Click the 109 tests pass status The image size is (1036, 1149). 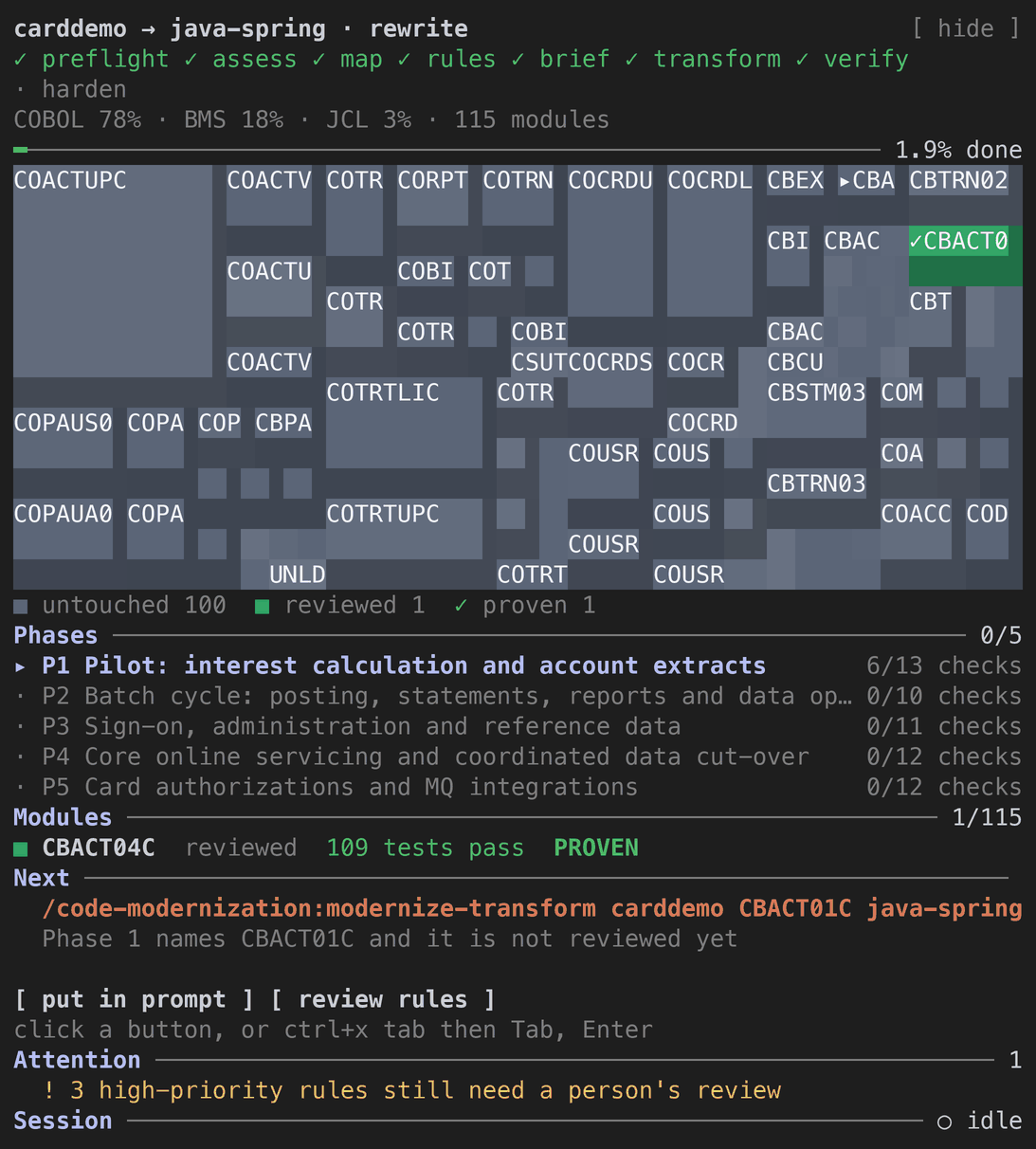click(426, 848)
